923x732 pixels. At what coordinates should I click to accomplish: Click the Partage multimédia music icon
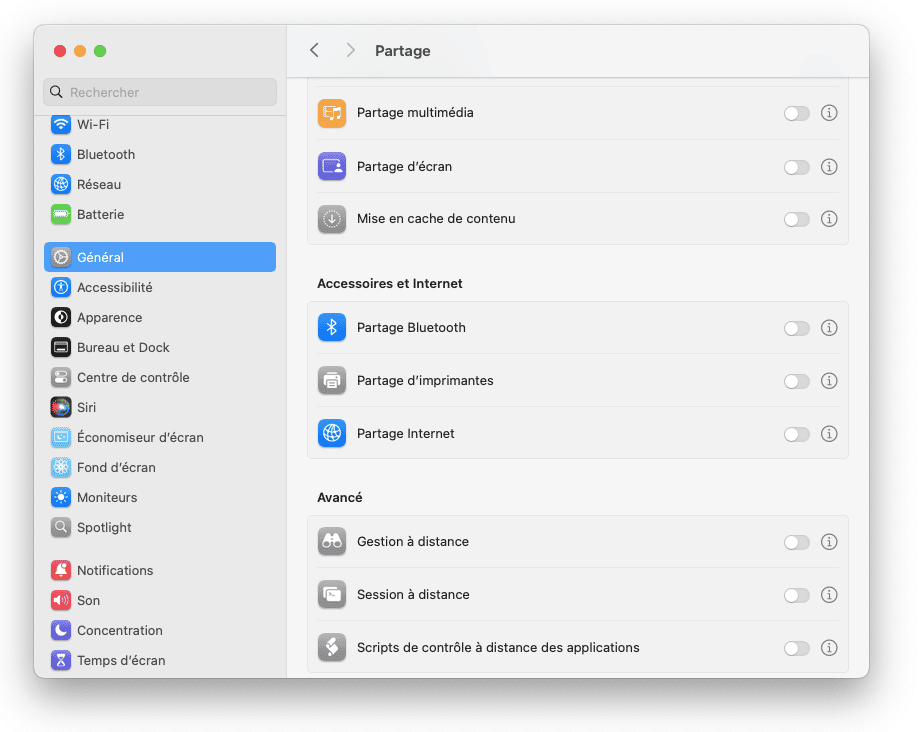[x=331, y=113]
